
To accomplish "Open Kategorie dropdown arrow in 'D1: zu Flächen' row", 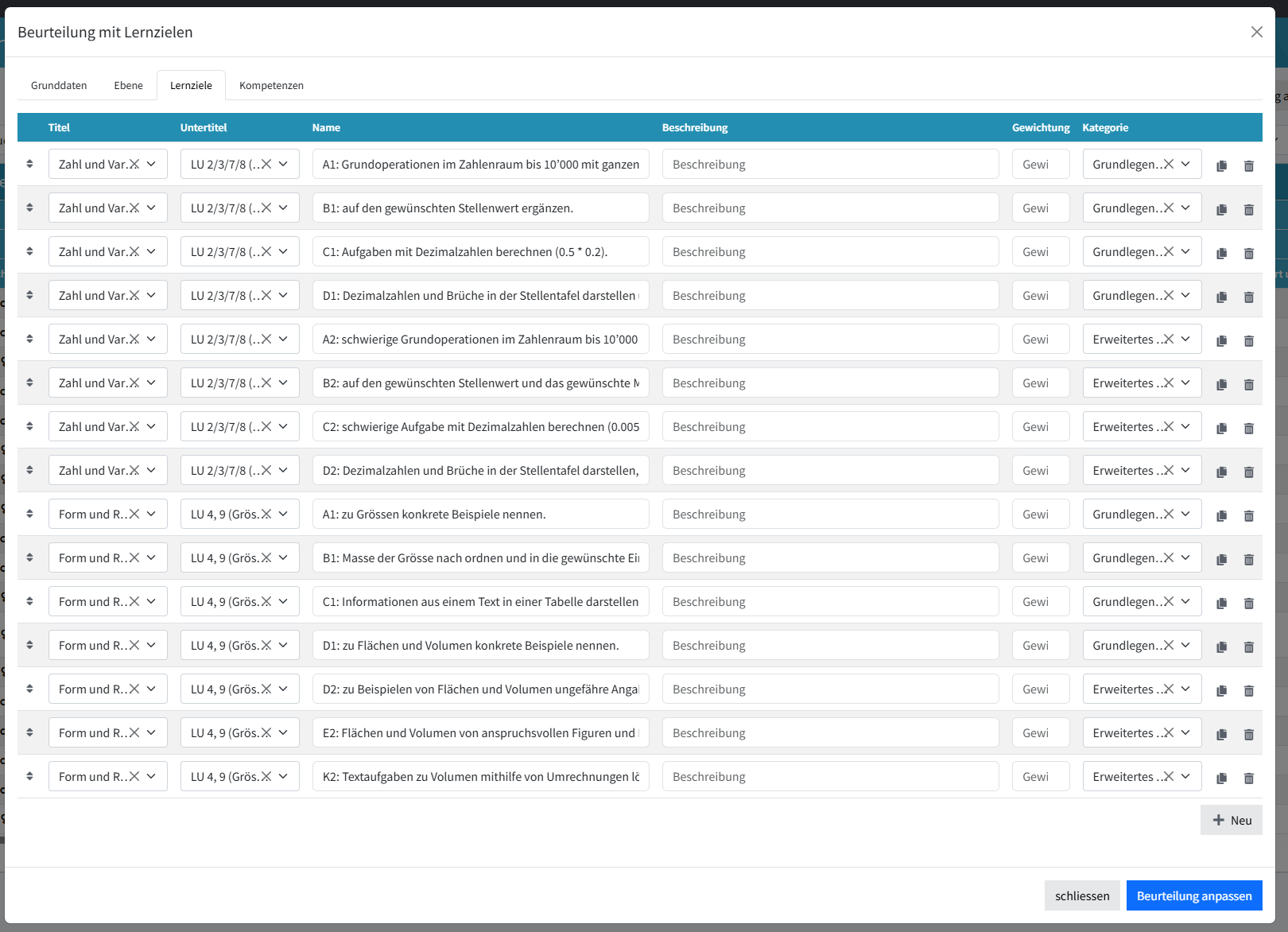I will pos(1185,645).
